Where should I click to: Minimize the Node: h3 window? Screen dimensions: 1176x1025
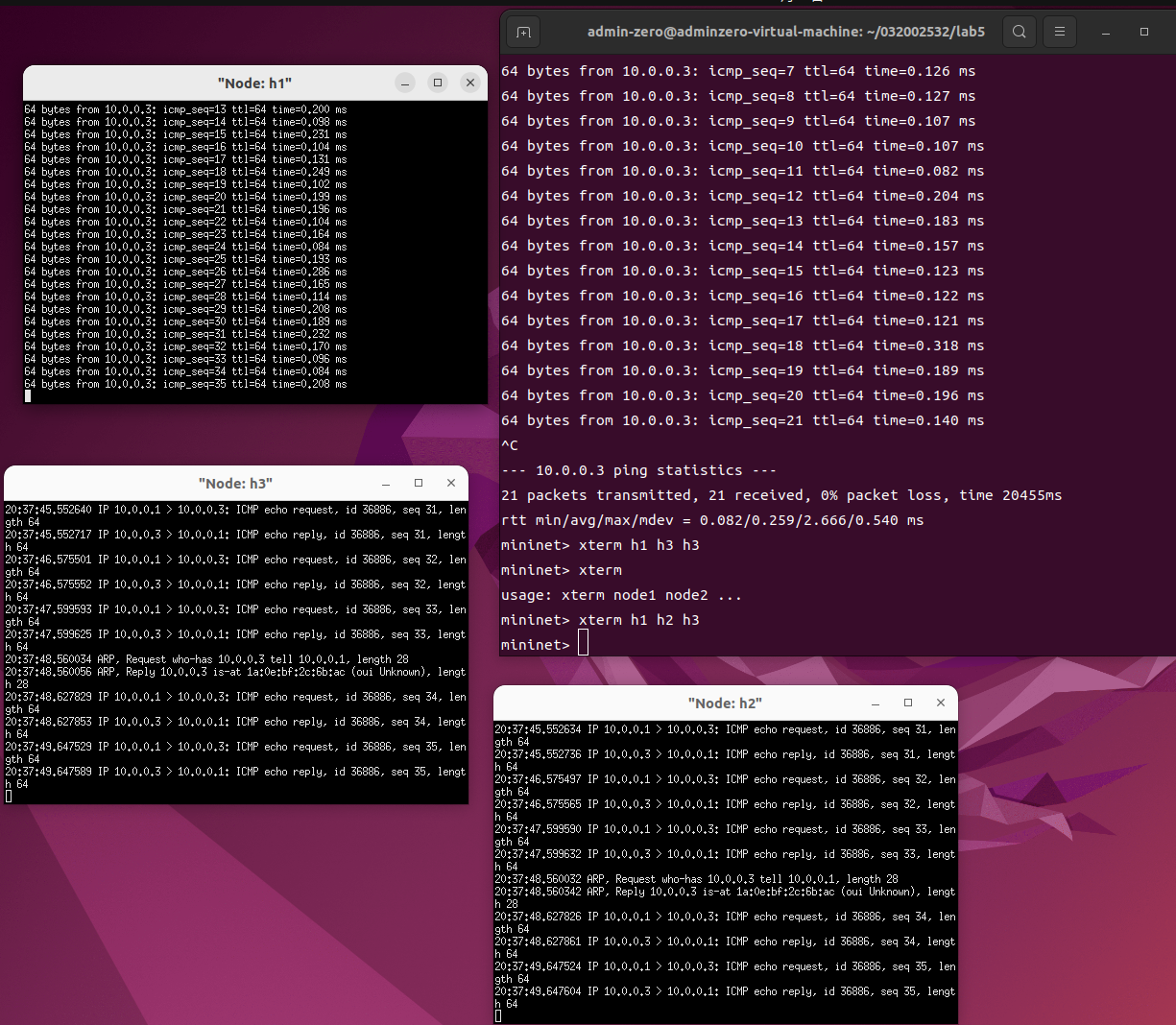tap(386, 484)
